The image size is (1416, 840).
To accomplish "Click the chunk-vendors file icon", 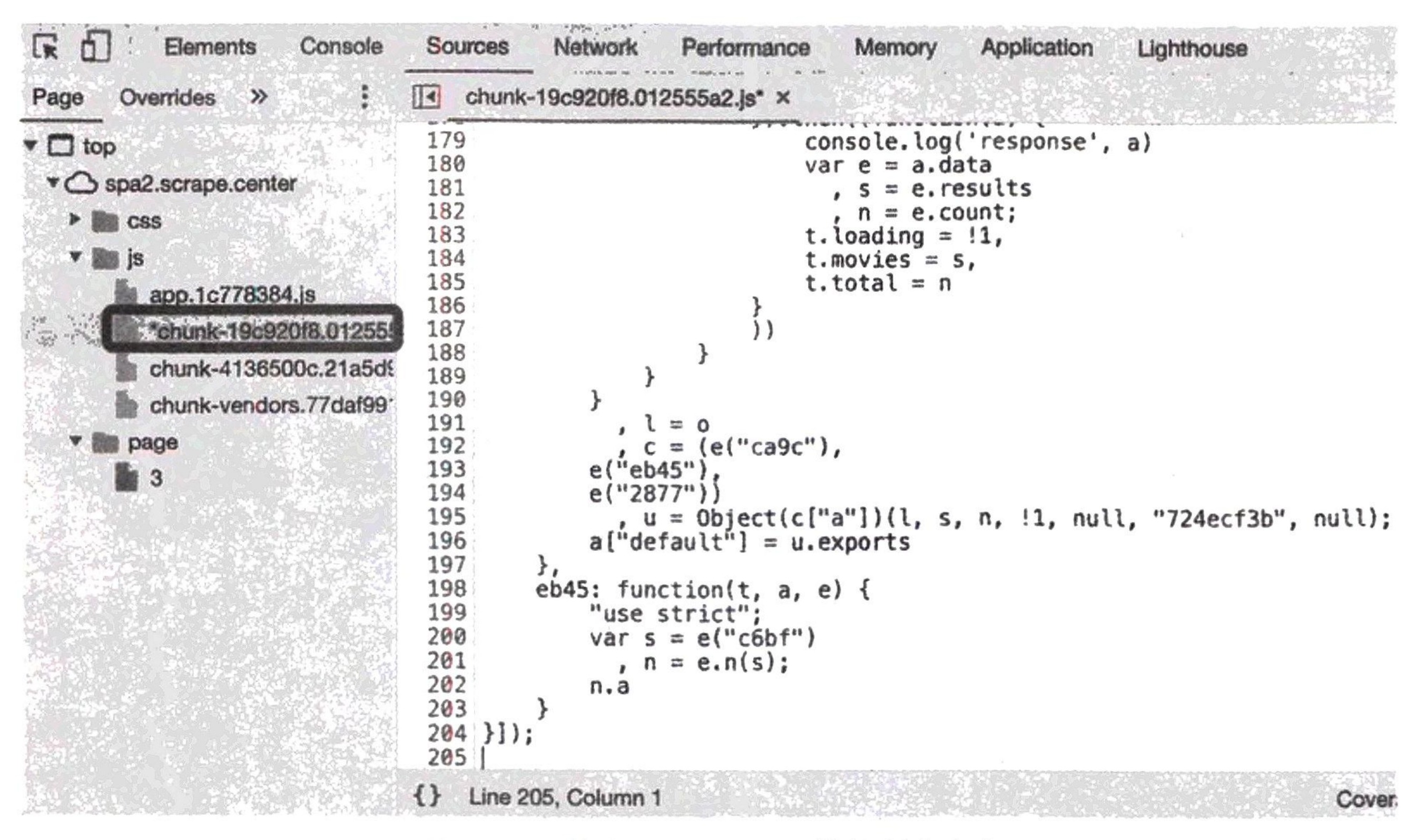I will click(x=126, y=406).
